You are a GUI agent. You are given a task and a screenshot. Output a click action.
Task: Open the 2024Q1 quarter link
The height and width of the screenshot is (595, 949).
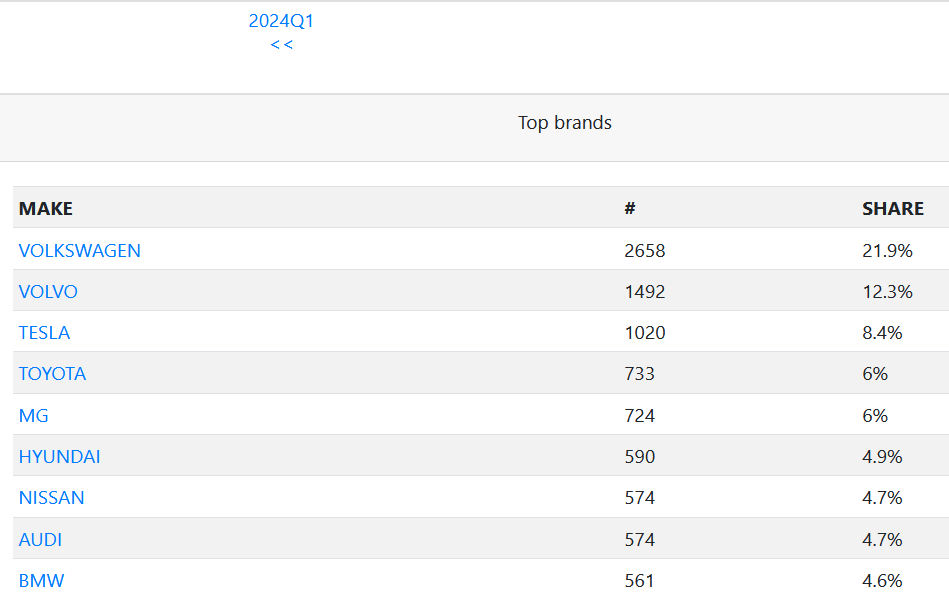pyautogui.click(x=281, y=21)
